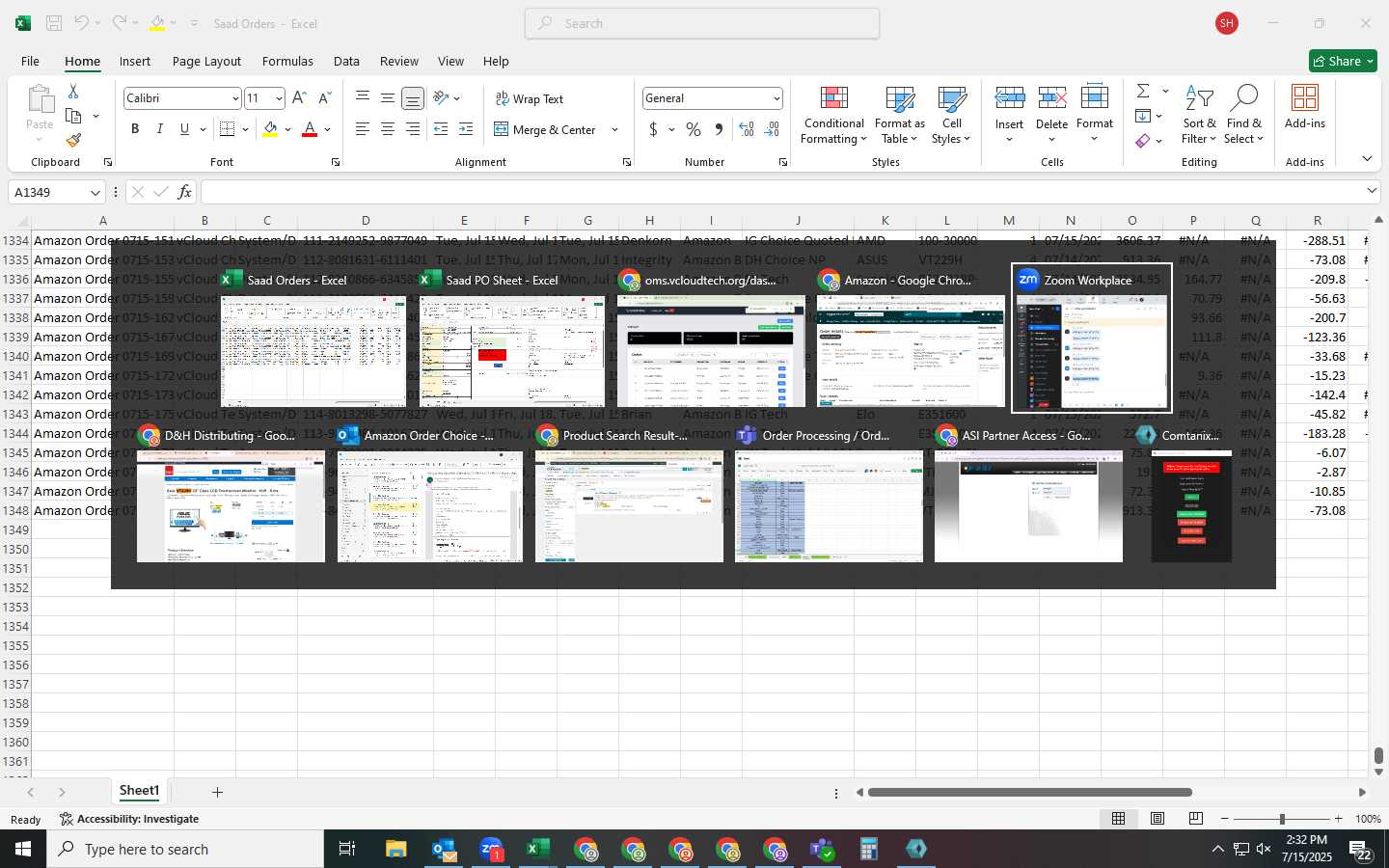Click the AutoSum sigma icon
The height and width of the screenshot is (868, 1389).
(x=1143, y=91)
